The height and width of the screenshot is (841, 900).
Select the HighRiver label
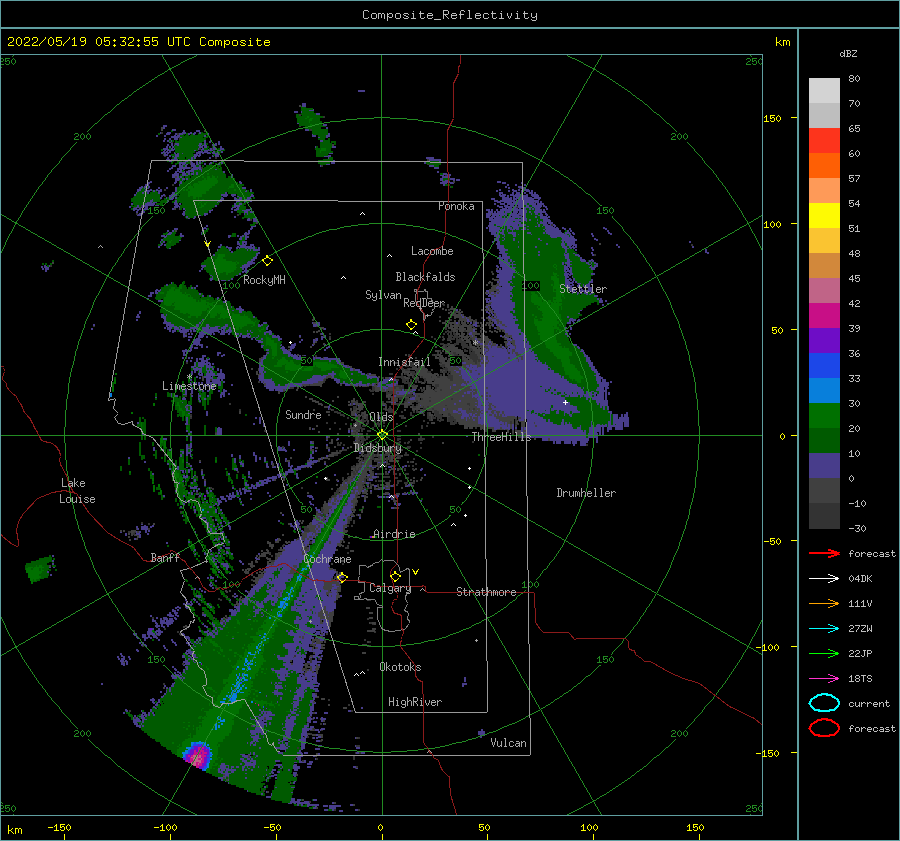pos(415,702)
